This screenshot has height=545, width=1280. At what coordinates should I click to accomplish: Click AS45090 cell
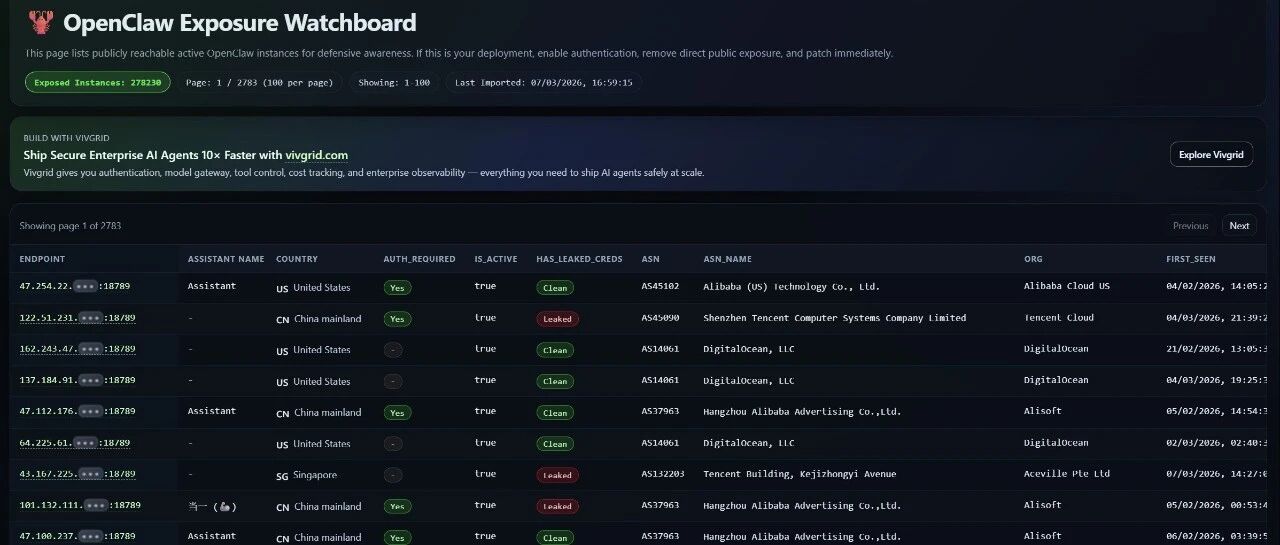click(660, 318)
